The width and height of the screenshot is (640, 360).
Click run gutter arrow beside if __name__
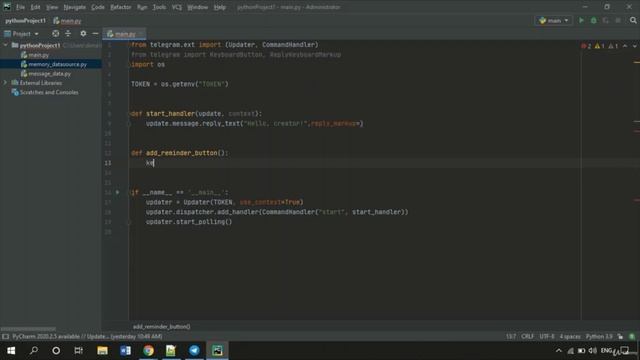[x=118, y=192]
